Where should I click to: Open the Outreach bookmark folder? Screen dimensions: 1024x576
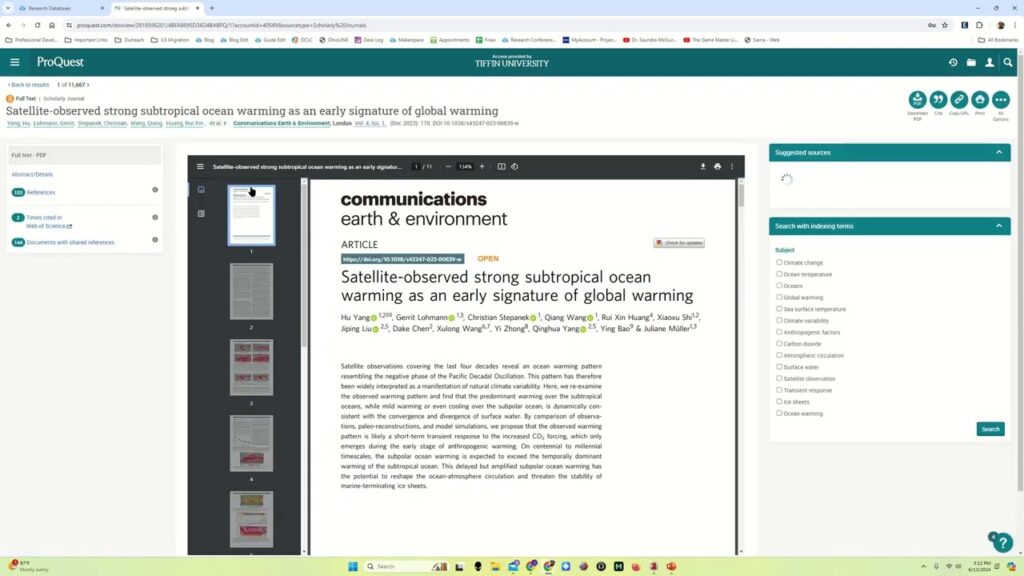[x=129, y=40]
